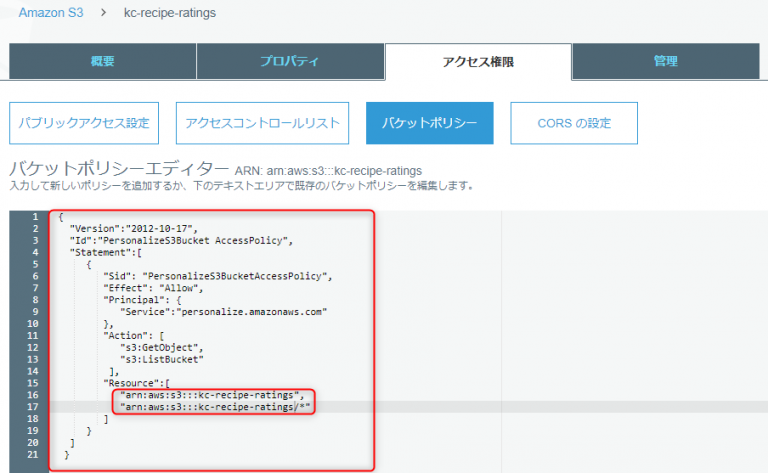Image resolution: width=768 pixels, height=473 pixels.
Task: Click the line-16 kc-recipe-ratings bucket ARN resource
Action: pyautogui.click(x=212, y=395)
